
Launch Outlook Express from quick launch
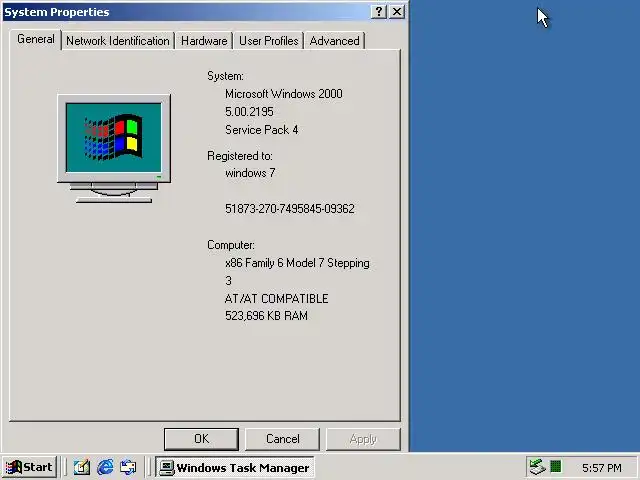click(128, 467)
